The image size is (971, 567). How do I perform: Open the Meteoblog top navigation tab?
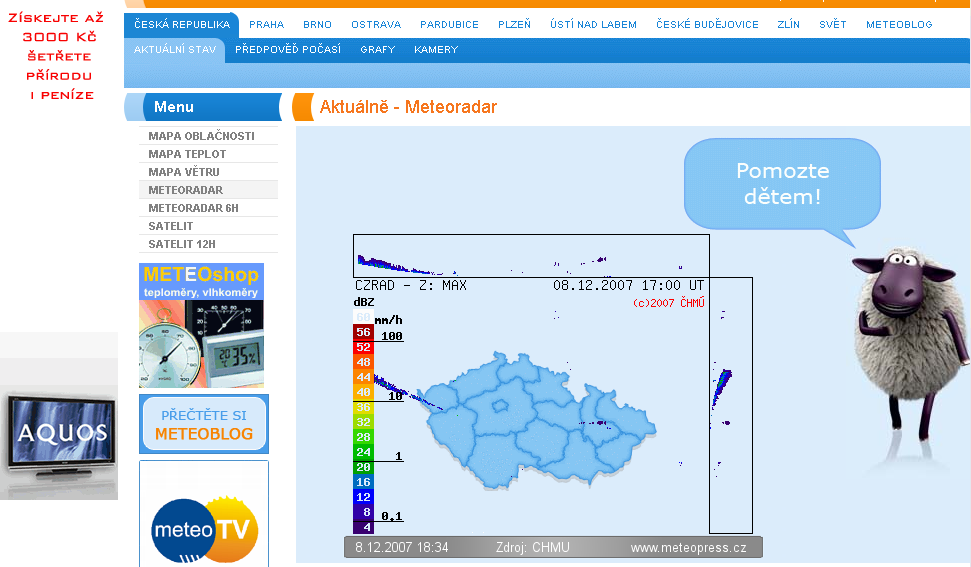898,24
